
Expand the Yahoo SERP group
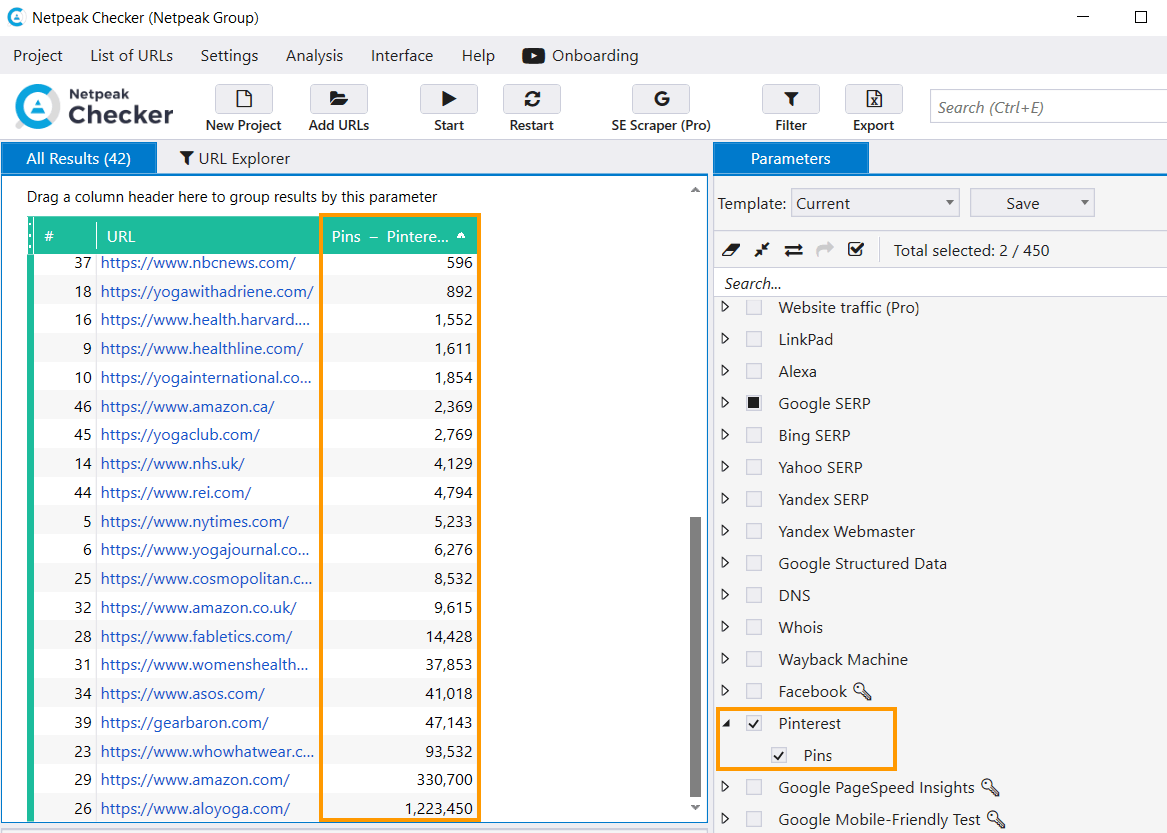726,467
